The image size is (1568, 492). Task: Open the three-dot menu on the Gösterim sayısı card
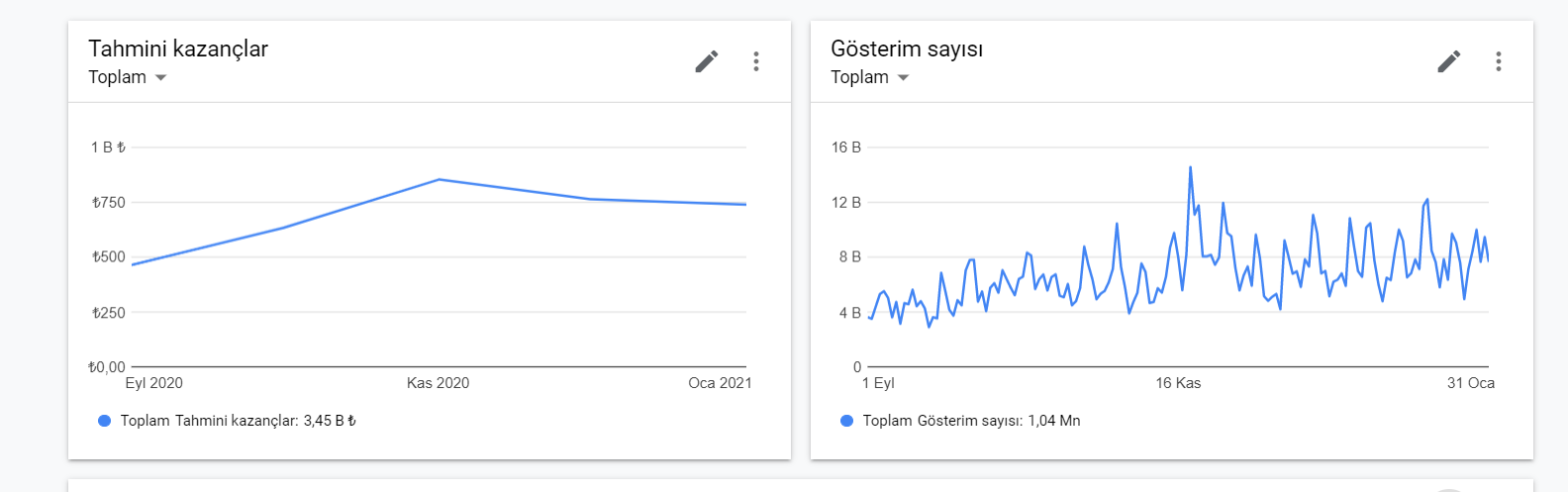pos(1498,61)
